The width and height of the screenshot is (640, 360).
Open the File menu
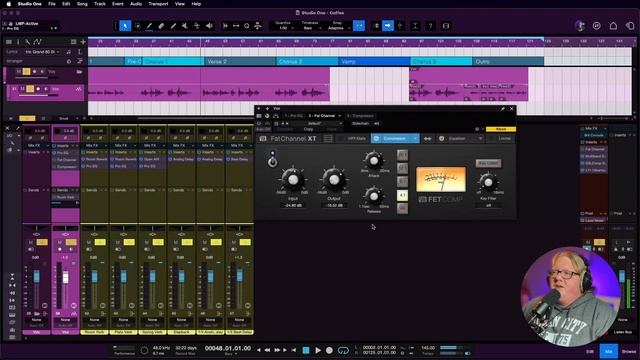(52, 4)
